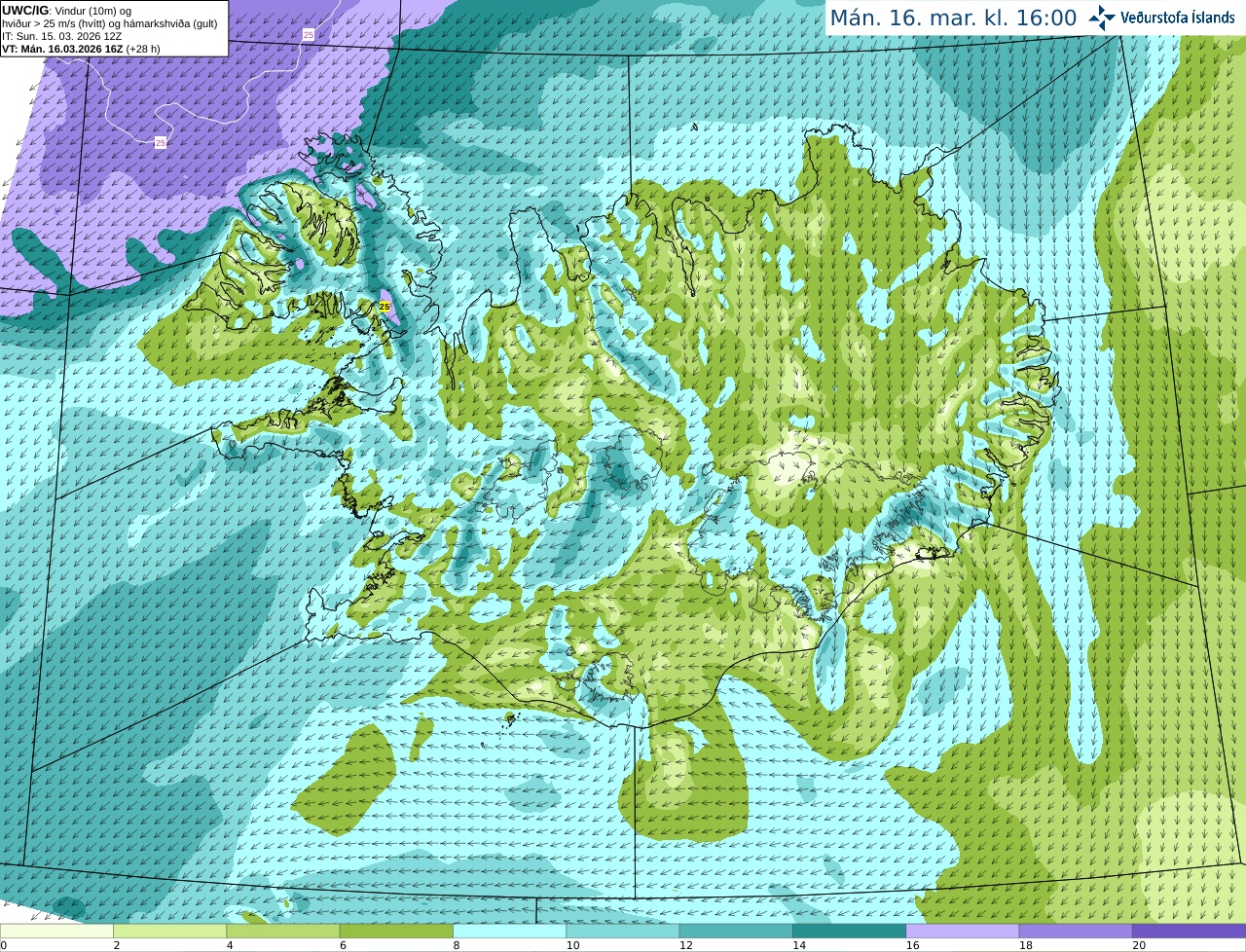1246x952 pixels.
Task: Click the scale label 20
Action: [1139, 945]
